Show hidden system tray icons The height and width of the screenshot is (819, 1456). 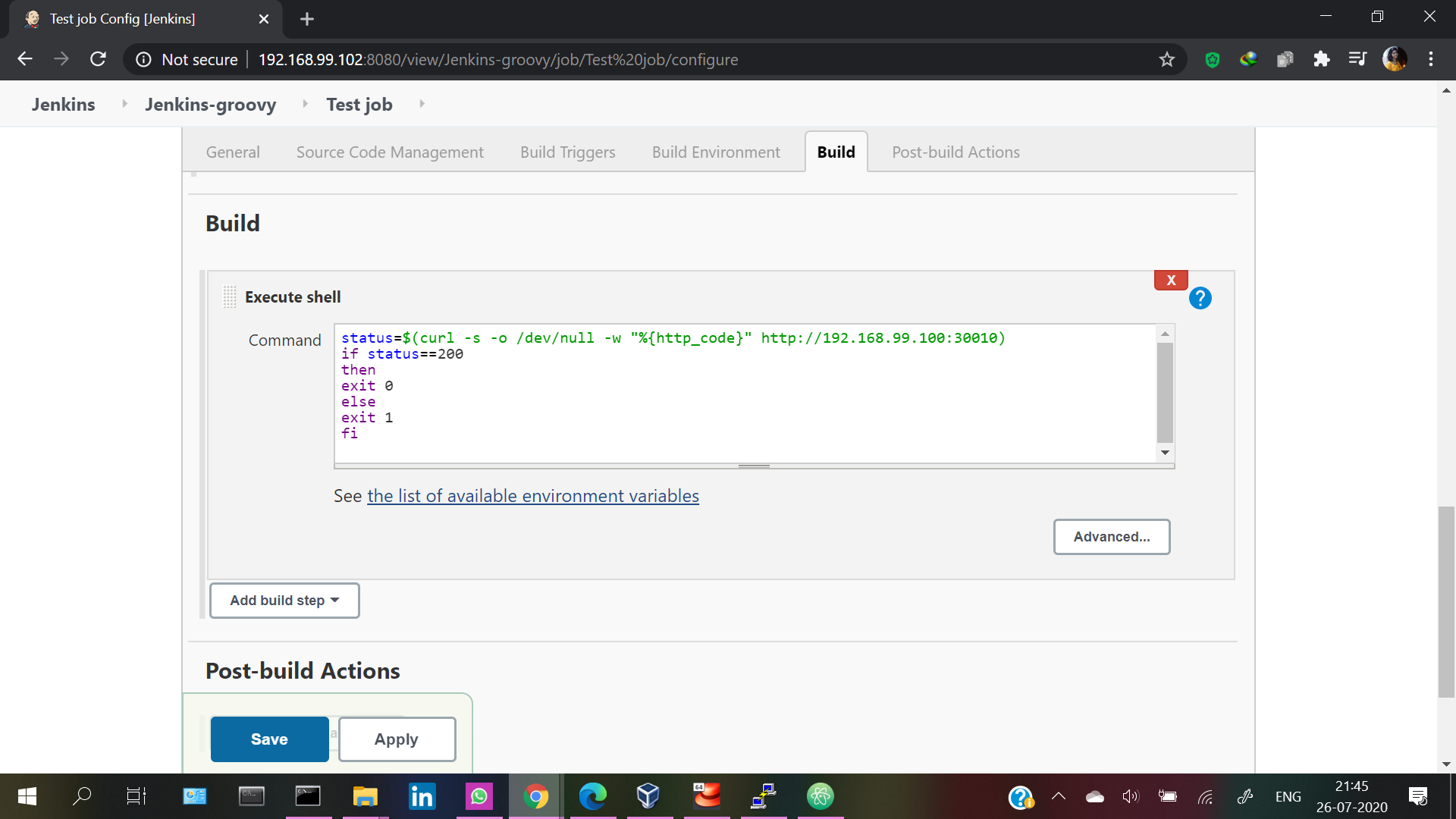pyautogui.click(x=1059, y=796)
